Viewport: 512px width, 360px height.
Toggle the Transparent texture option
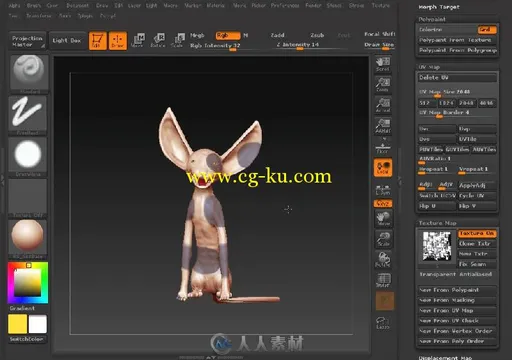click(x=437, y=274)
